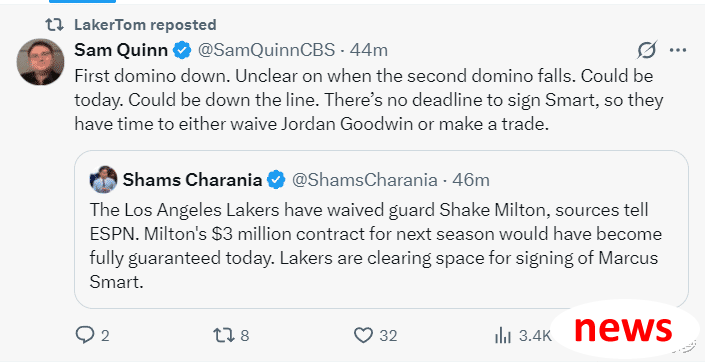Image resolution: width=705 pixels, height=364 pixels.
Task: Visit the @ShamsCharania handle
Action: click(x=365, y=180)
